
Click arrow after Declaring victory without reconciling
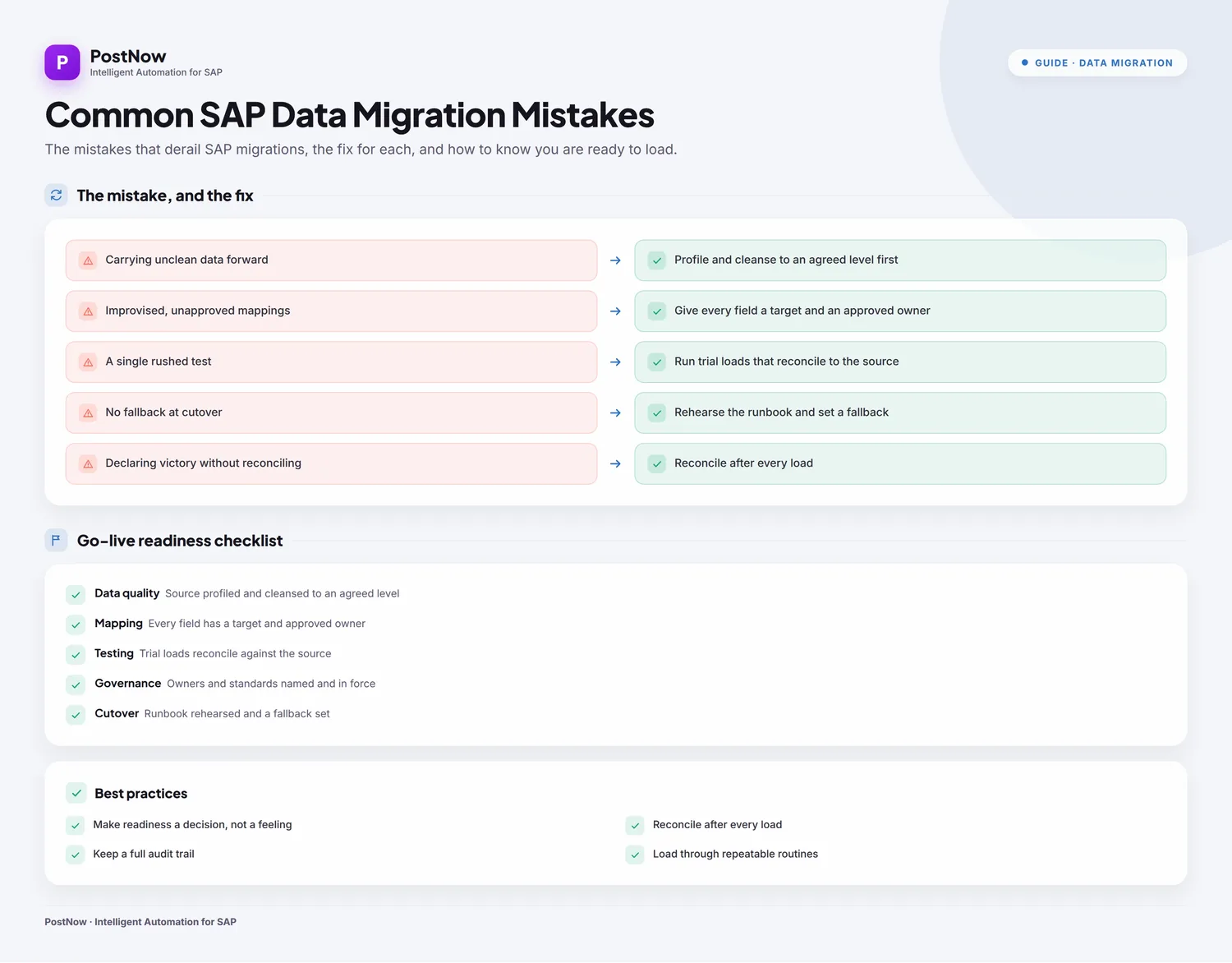(615, 464)
